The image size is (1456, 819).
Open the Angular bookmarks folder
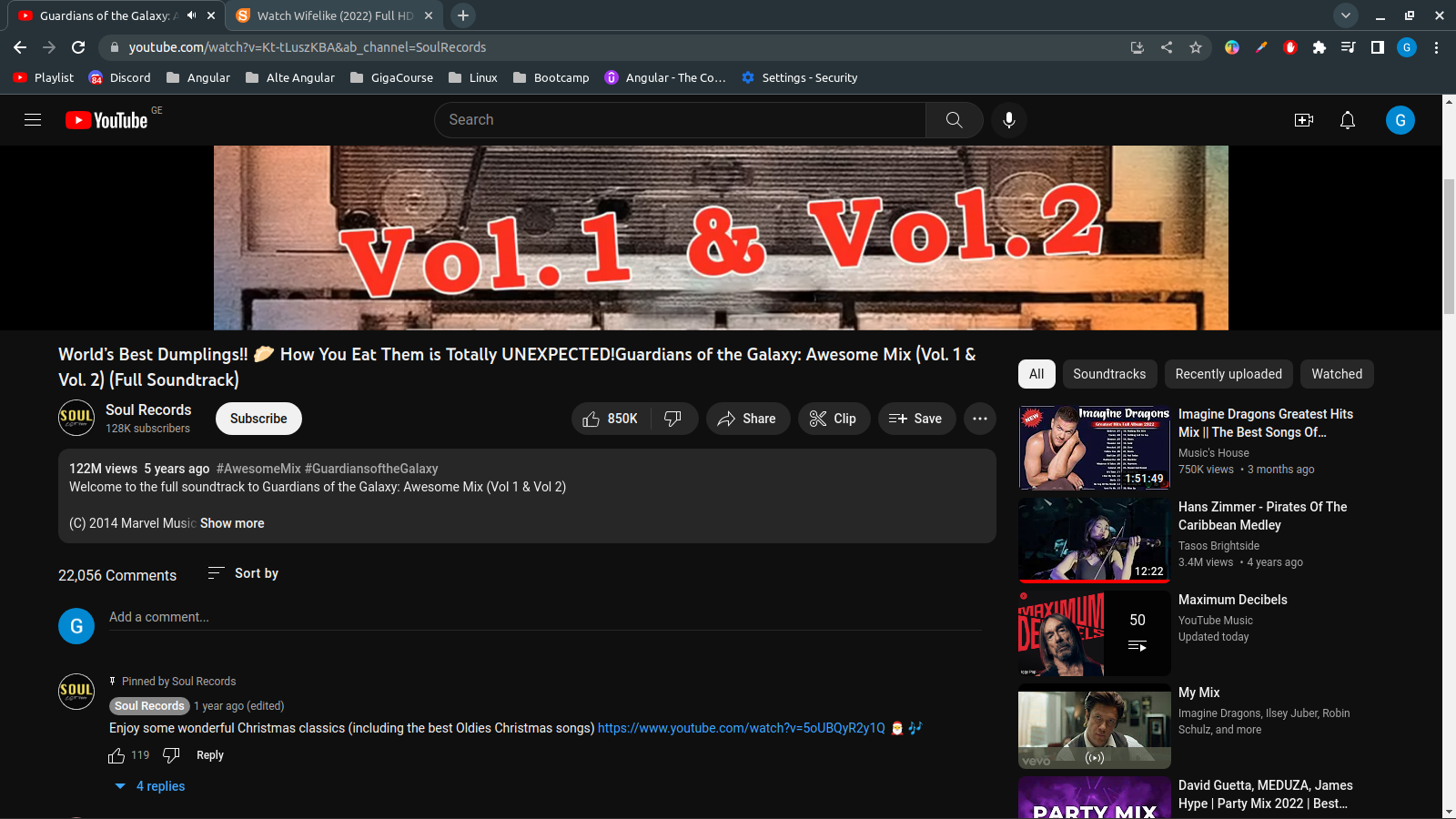(x=198, y=78)
